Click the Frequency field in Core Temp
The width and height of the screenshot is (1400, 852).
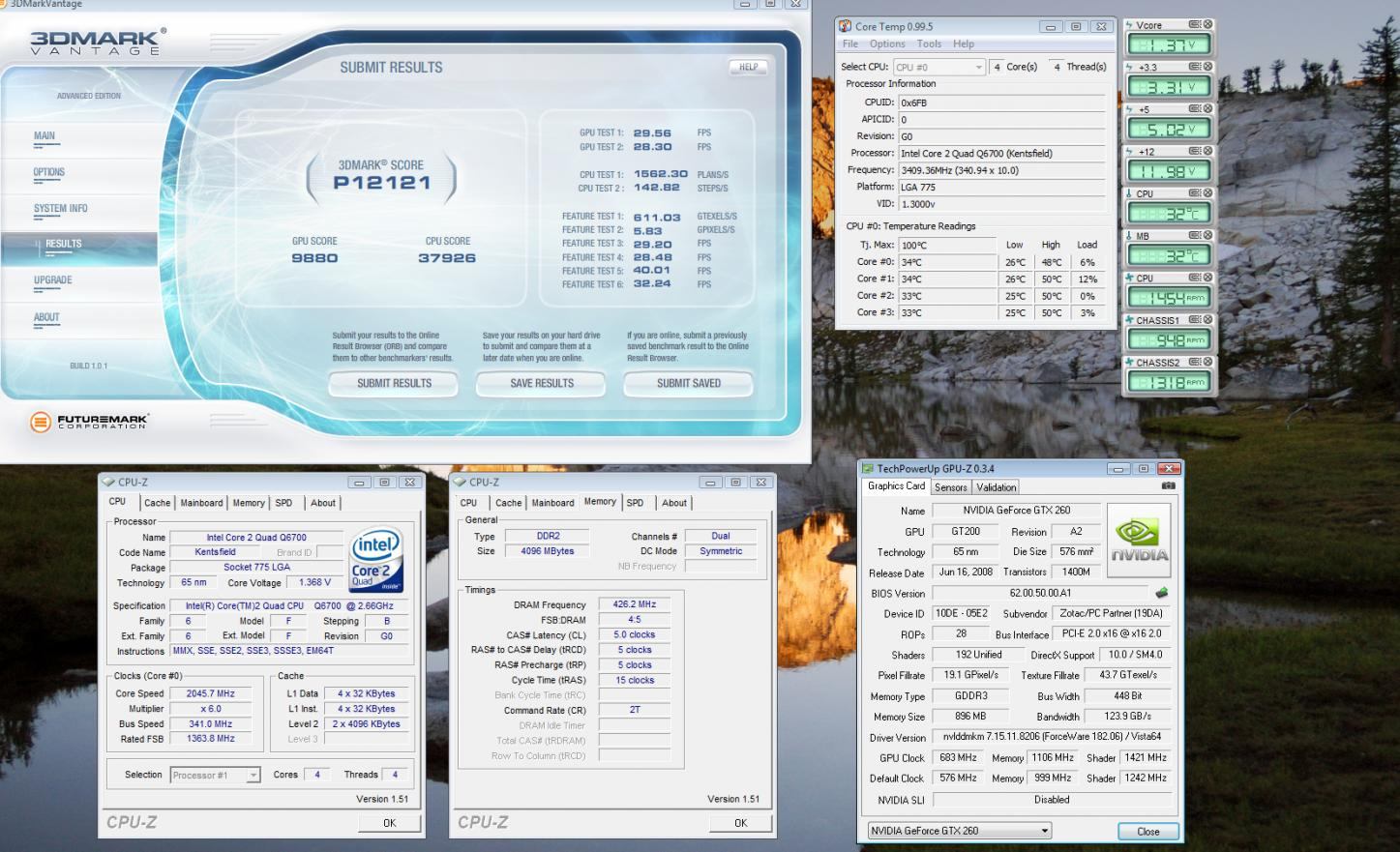(1001, 170)
